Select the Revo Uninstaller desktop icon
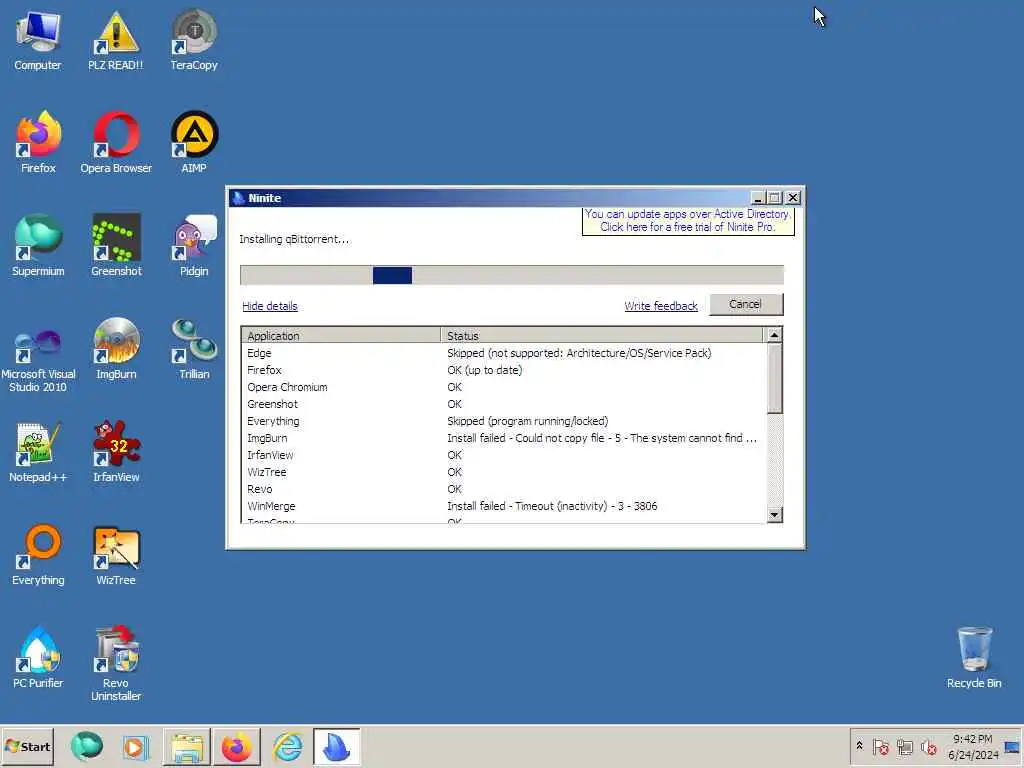Viewport: 1024px width, 768px height. click(x=116, y=664)
